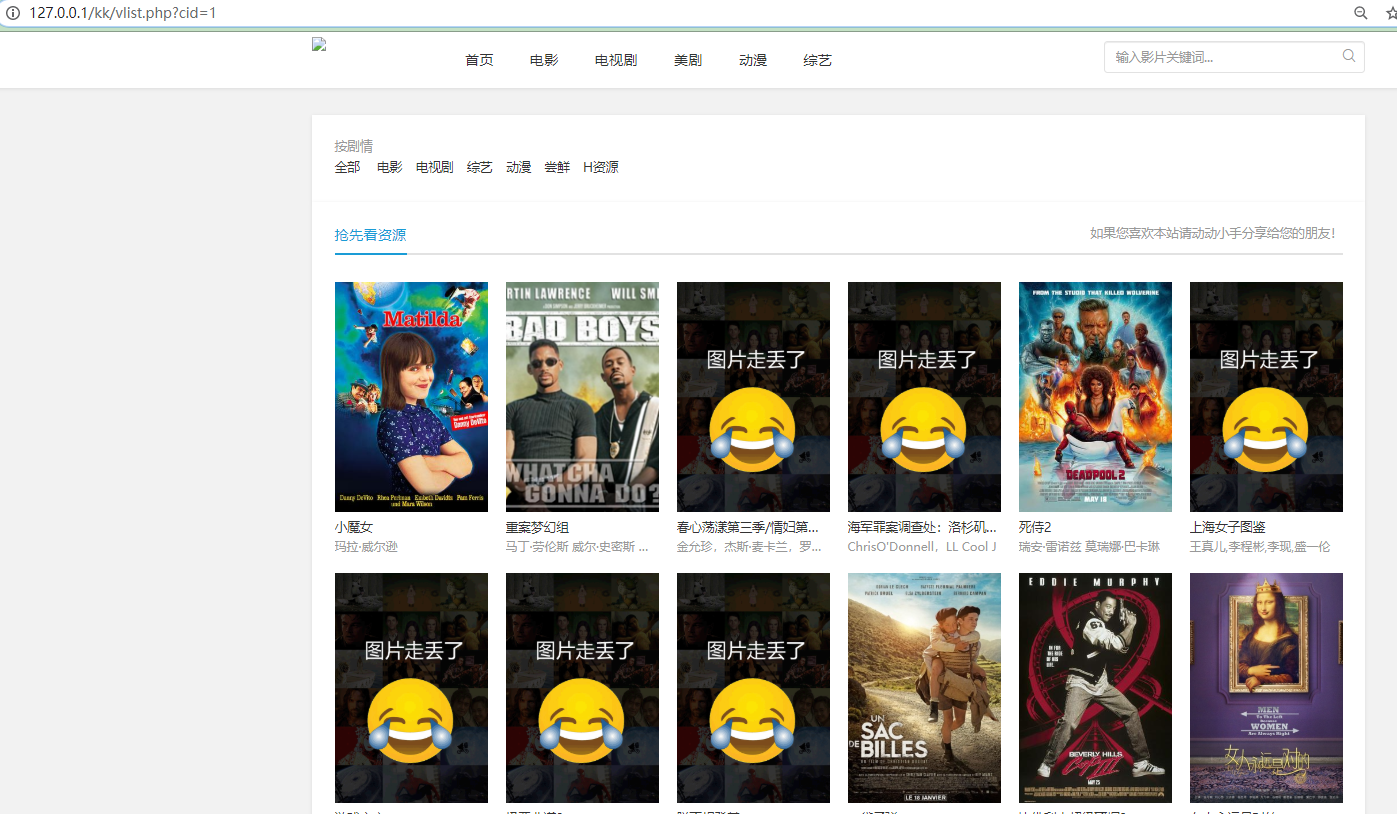This screenshot has width=1397, height=814.
Task: Open the Bad Boys movie poster
Action: pyautogui.click(x=582, y=397)
